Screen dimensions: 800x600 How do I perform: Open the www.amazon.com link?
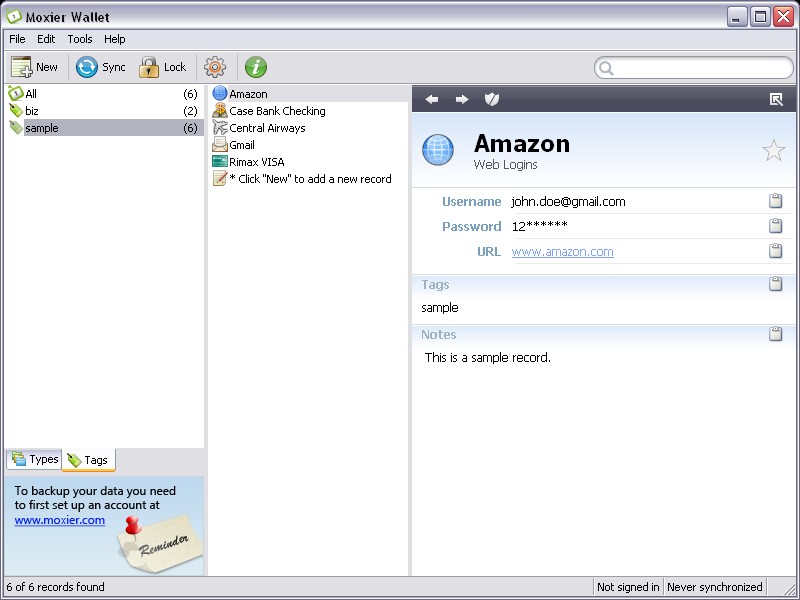[562, 252]
